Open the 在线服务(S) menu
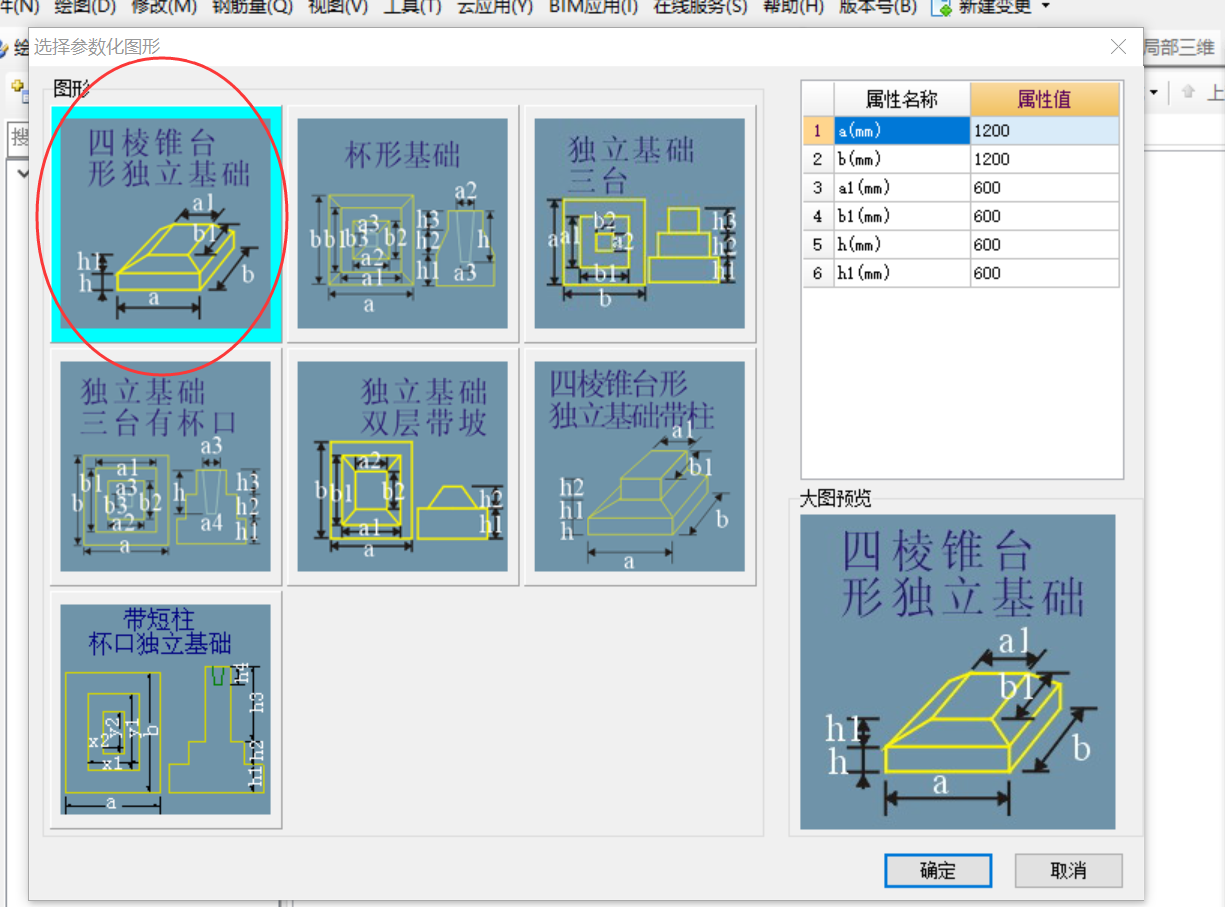1225x907 pixels. click(700, 7)
